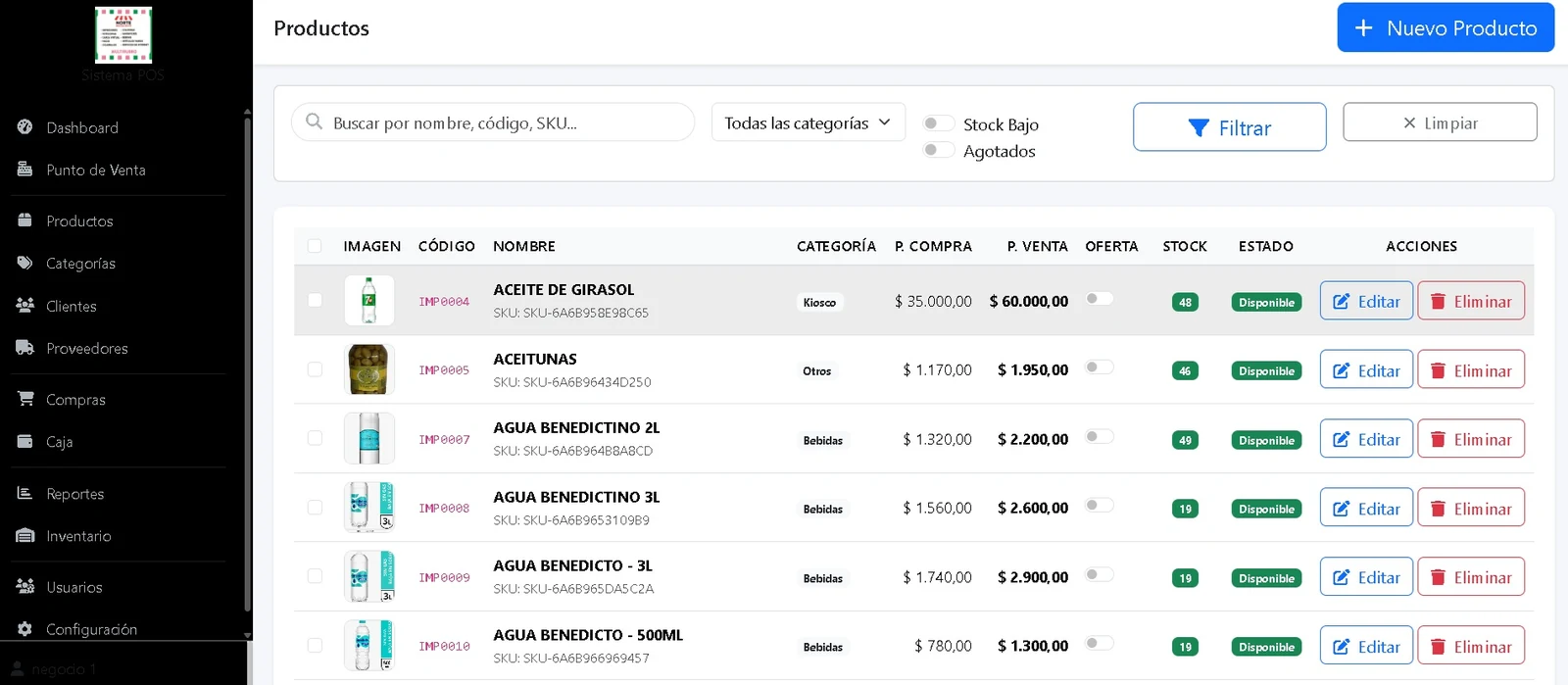This screenshot has height=685, width=1568.
Task: Click the pencil icon for AGUA BENEDICTO - 500ML
Action: coord(1341,647)
